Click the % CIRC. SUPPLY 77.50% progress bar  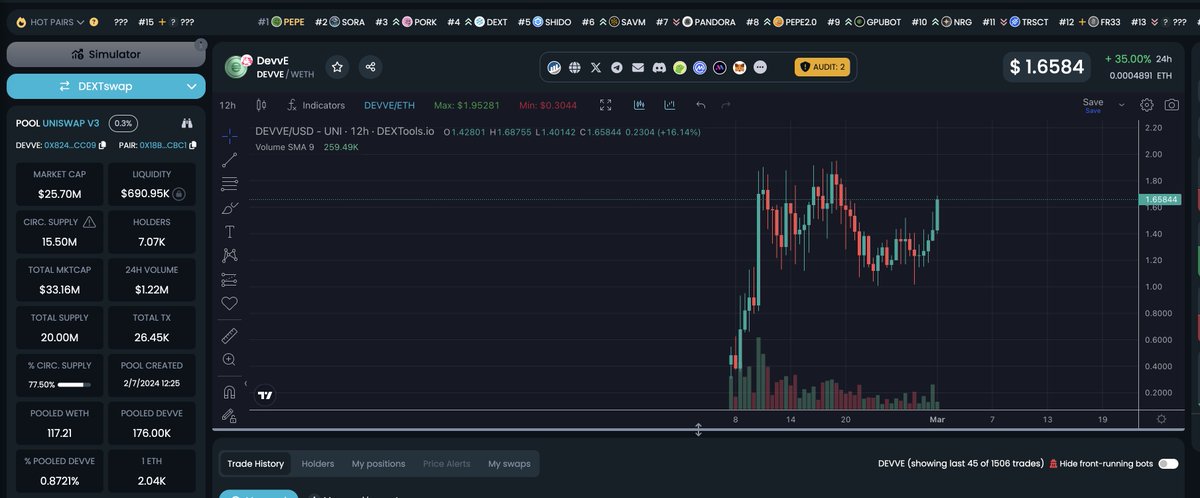click(x=74, y=384)
